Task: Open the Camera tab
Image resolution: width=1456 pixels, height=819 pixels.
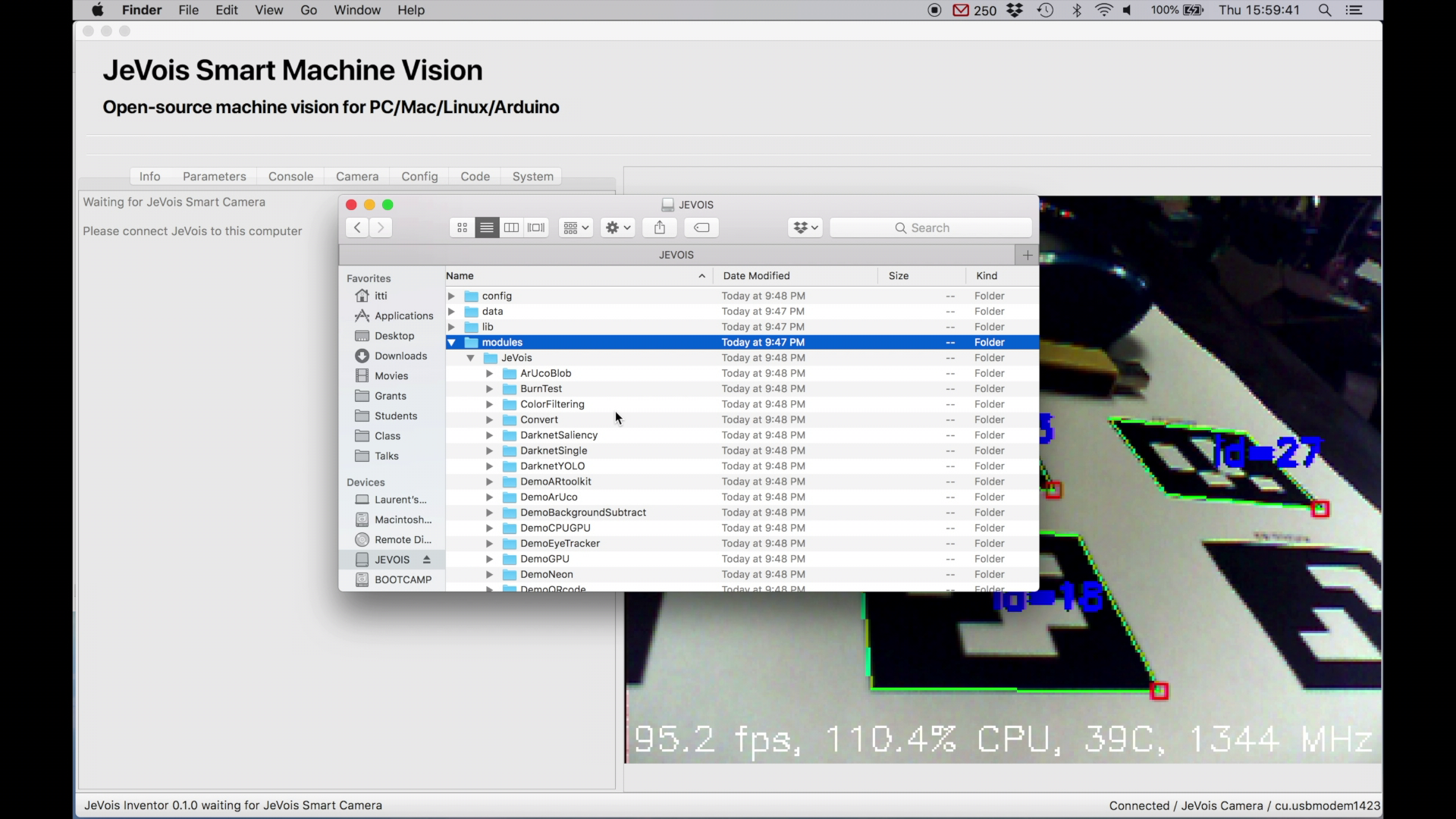Action: [x=357, y=177]
